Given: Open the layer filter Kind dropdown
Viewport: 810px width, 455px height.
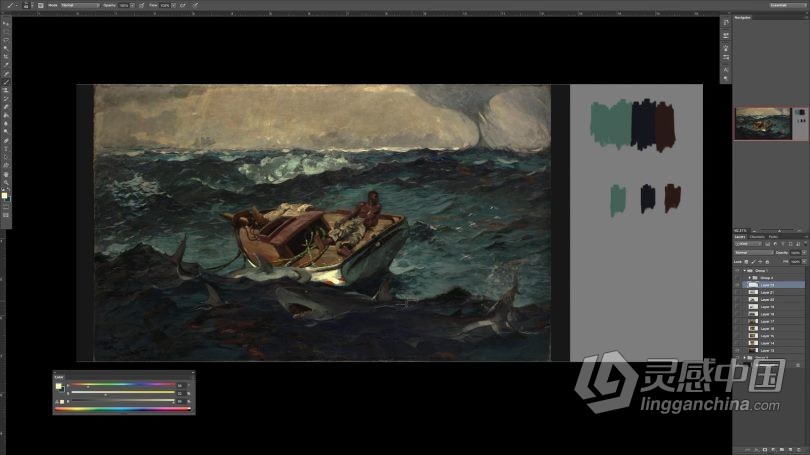Looking at the screenshot, I should [748, 244].
